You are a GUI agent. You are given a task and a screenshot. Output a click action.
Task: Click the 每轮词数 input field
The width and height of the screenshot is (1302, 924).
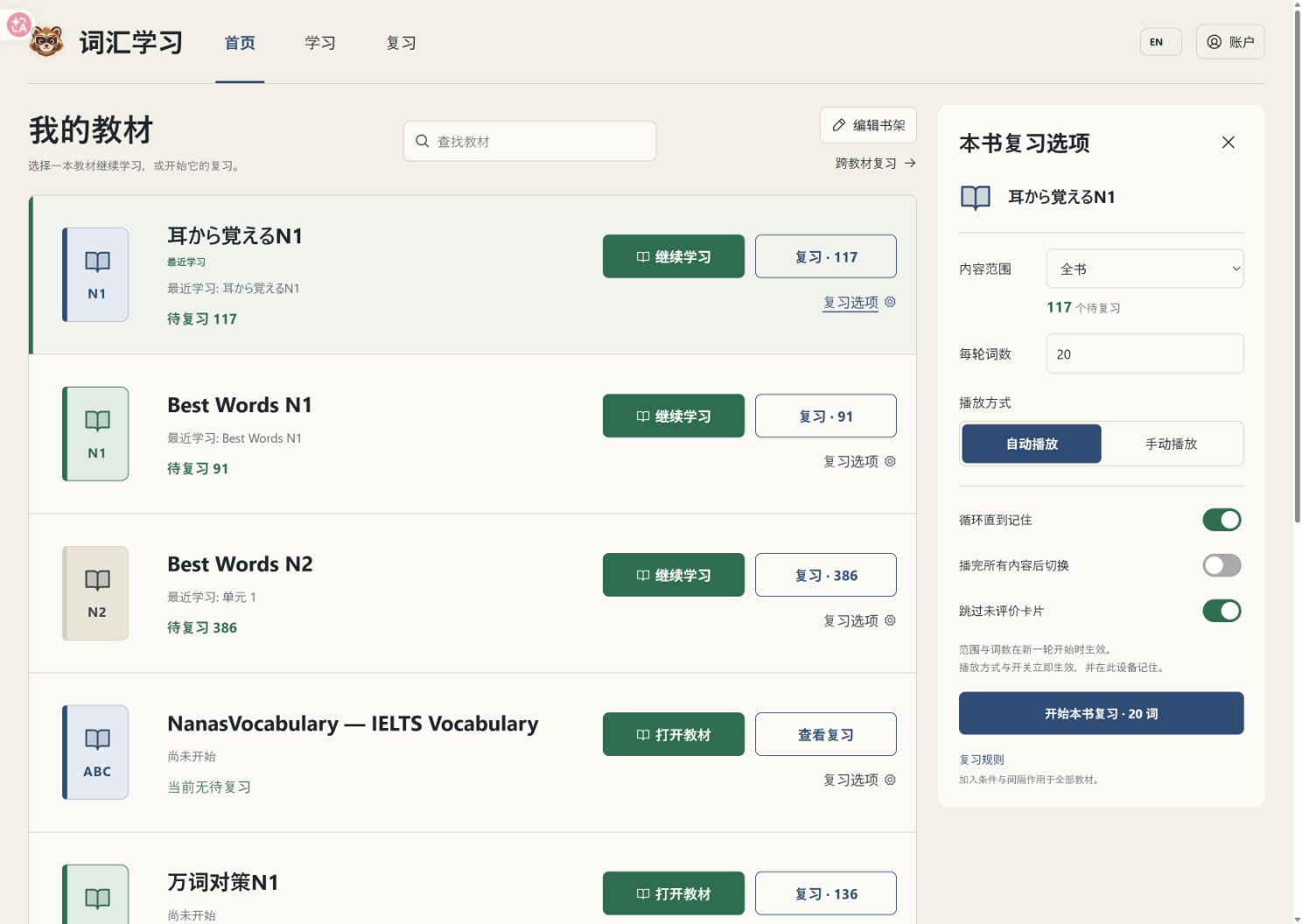(x=1144, y=353)
